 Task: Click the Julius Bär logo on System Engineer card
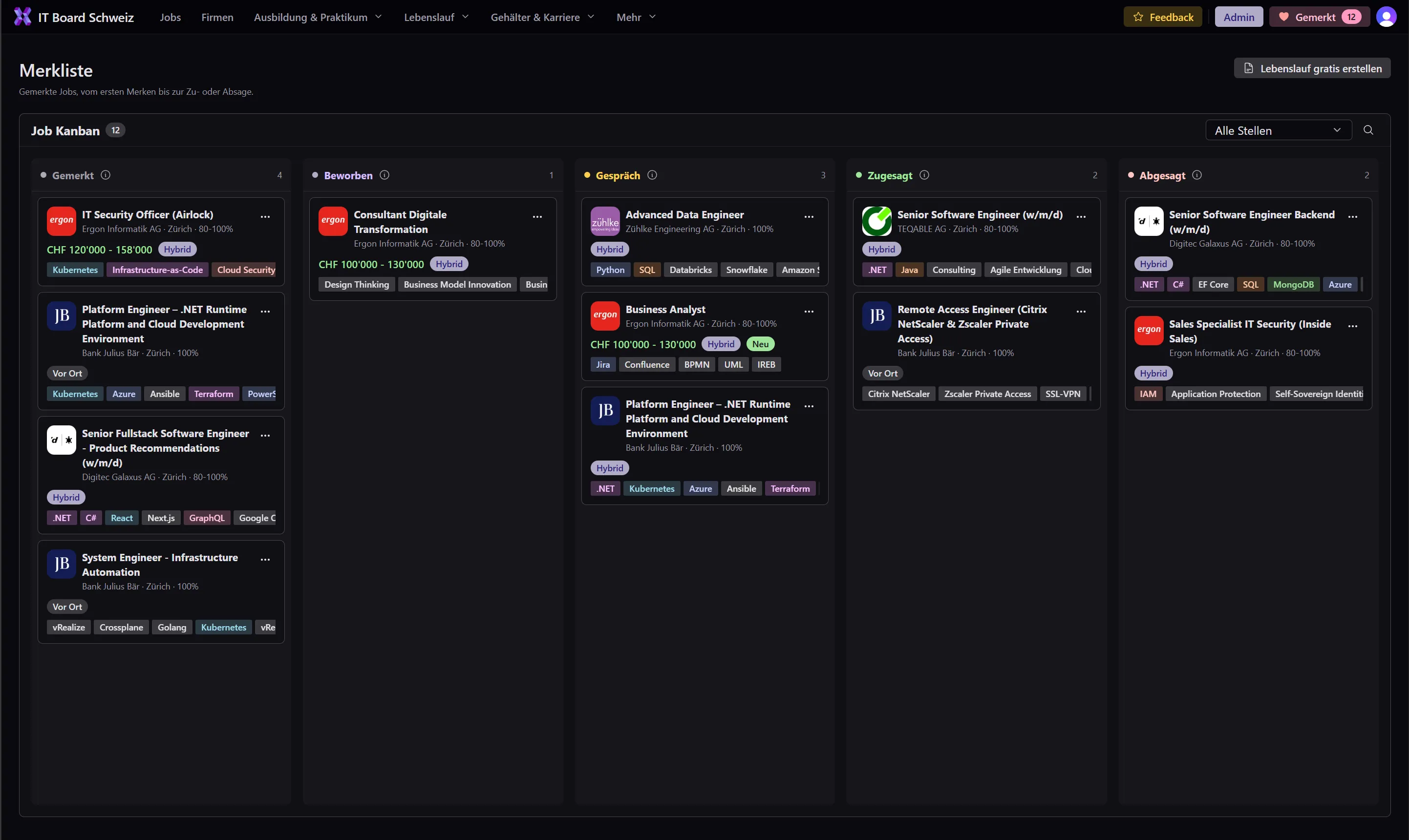[61, 564]
